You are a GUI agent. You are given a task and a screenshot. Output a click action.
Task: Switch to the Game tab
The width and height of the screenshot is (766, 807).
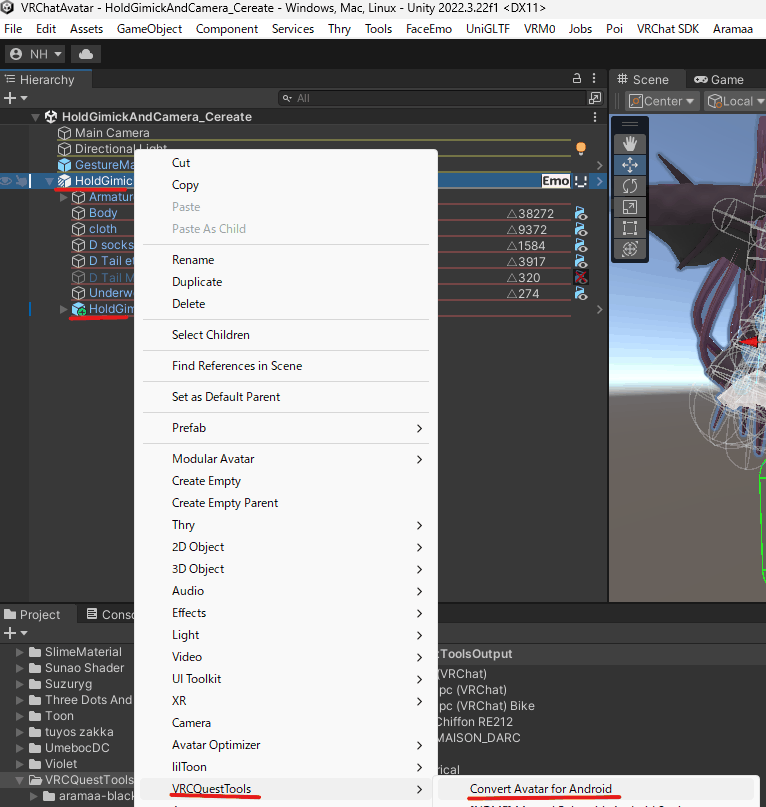[x=719, y=79]
